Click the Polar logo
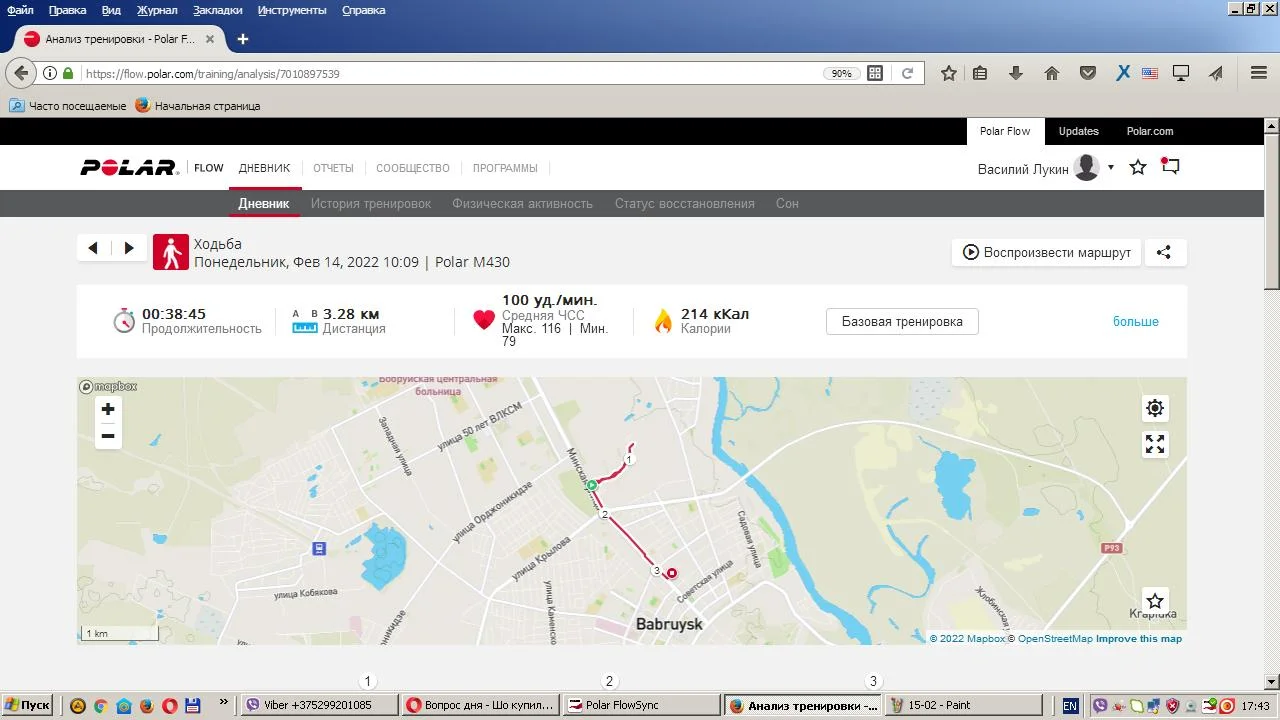The image size is (1280, 720). coord(128,168)
